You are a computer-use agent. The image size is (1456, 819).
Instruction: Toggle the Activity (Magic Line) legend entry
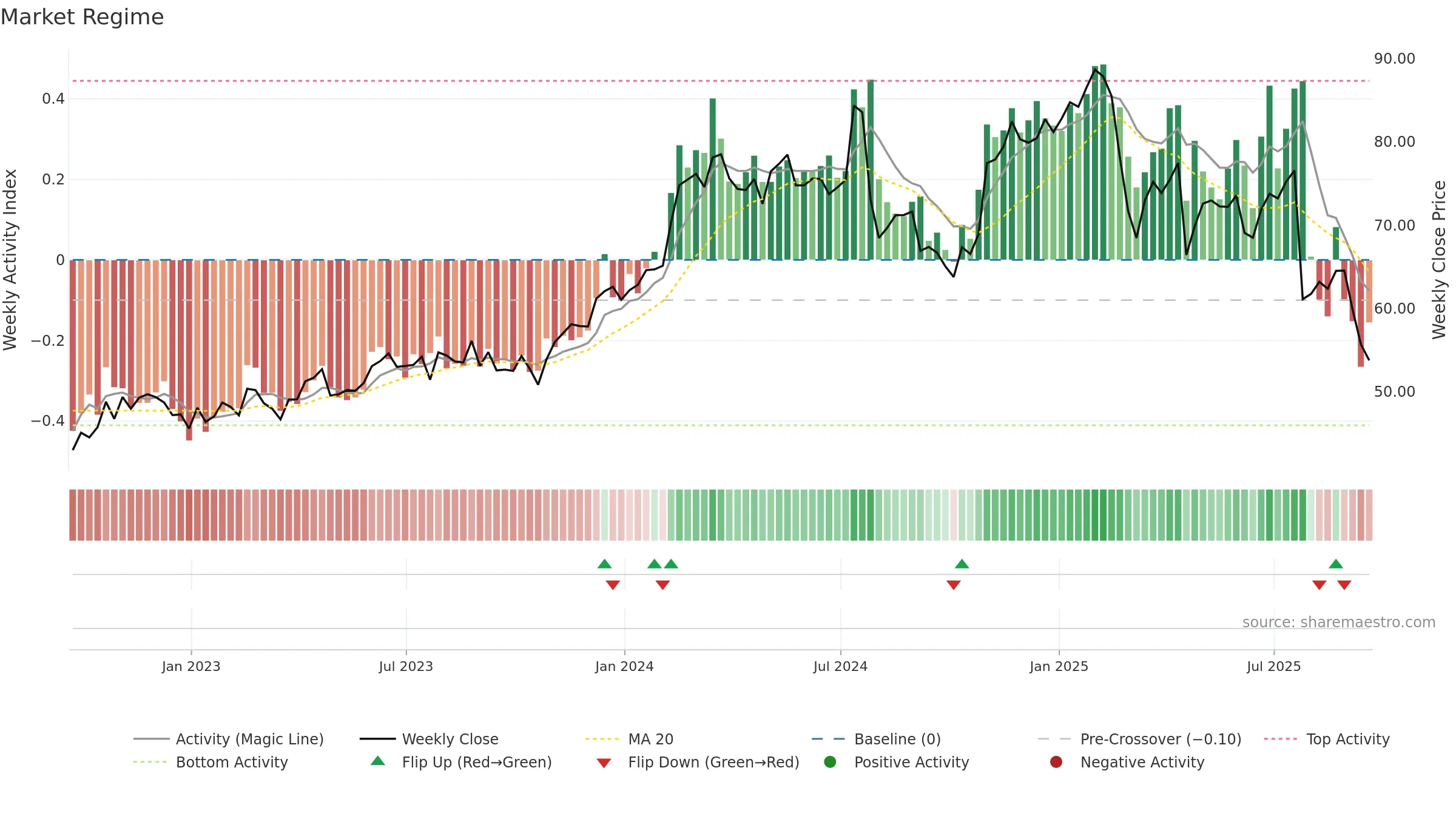point(229,739)
